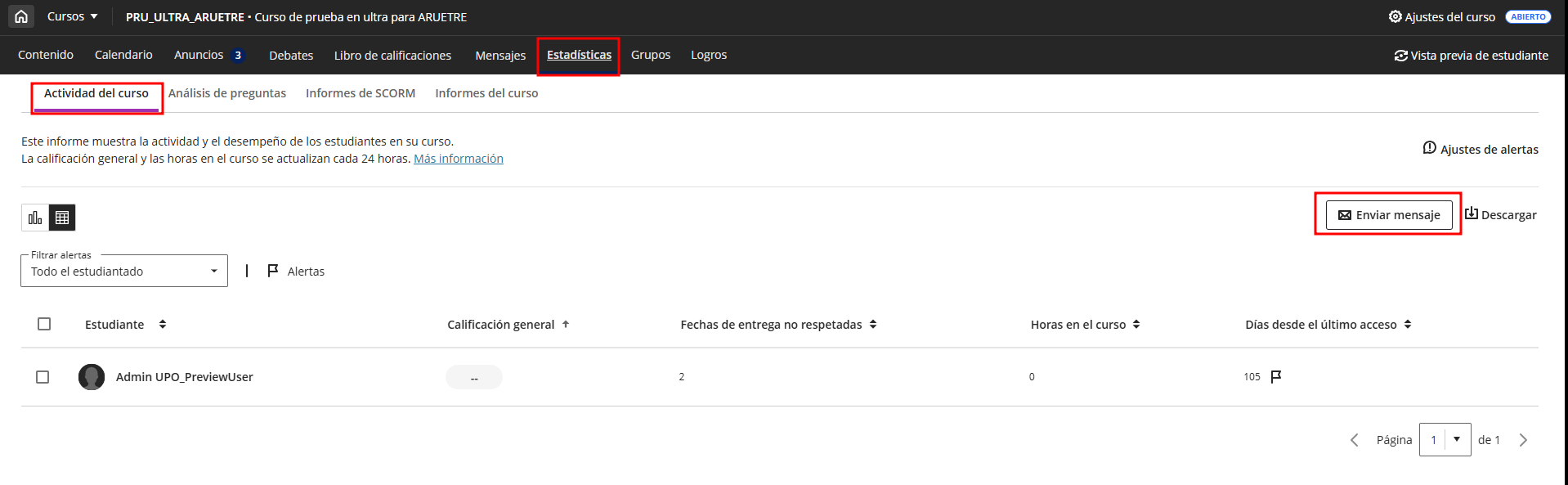Select all students header checkbox
This screenshot has height=485, width=1568.
point(44,324)
